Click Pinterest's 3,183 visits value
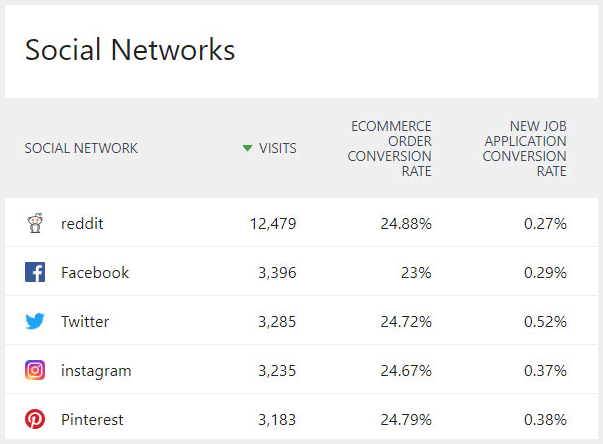603x444 pixels. click(x=276, y=419)
